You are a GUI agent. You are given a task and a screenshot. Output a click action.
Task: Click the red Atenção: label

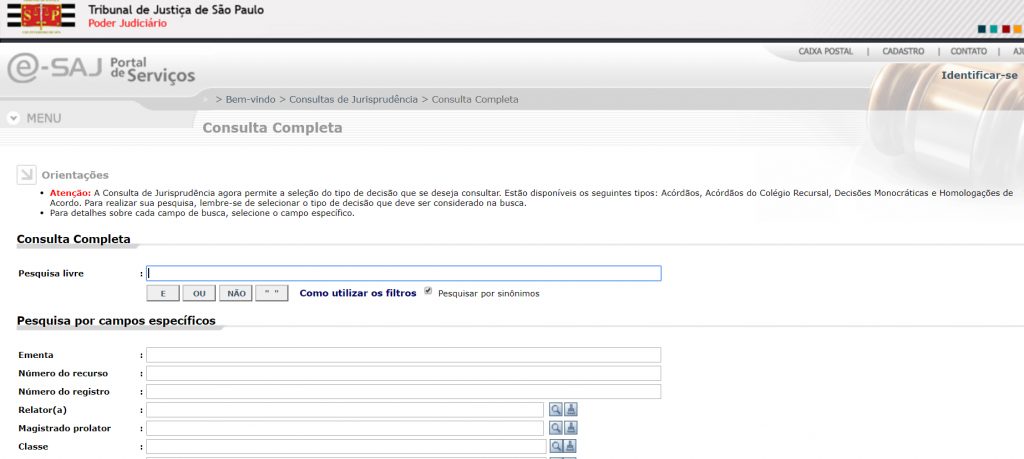[x=70, y=193]
